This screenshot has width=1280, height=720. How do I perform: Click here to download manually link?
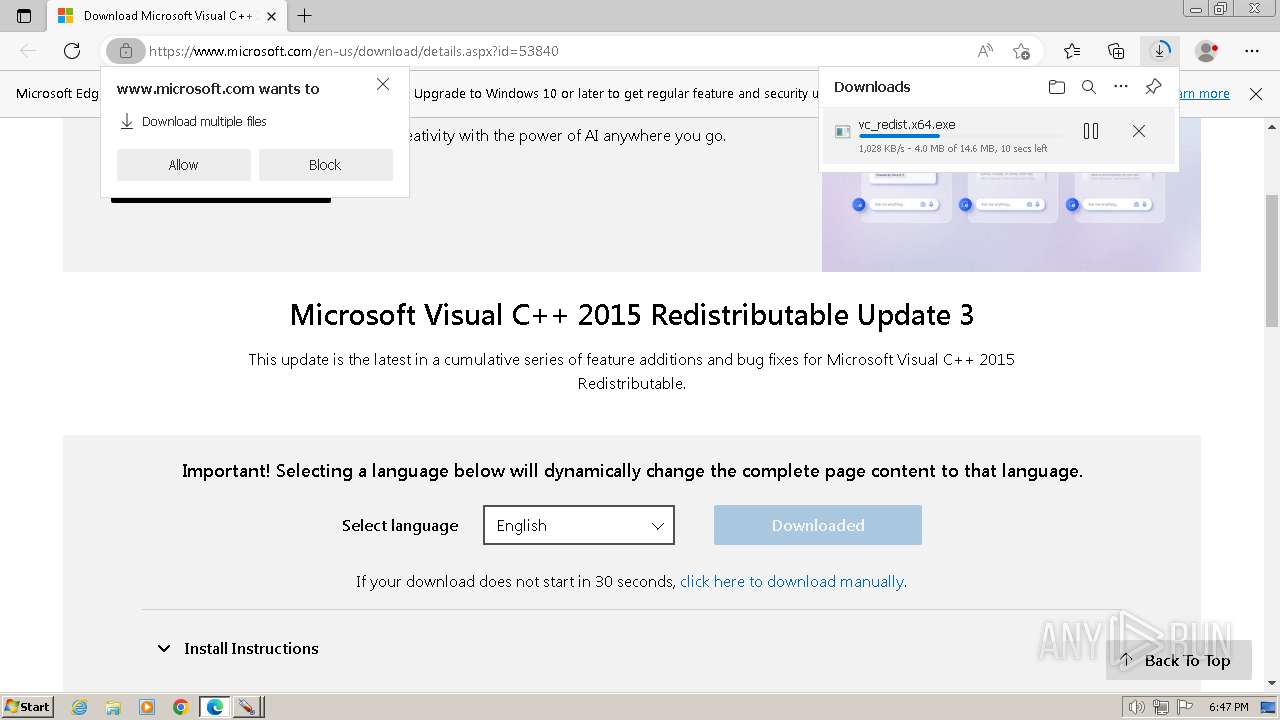(792, 582)
